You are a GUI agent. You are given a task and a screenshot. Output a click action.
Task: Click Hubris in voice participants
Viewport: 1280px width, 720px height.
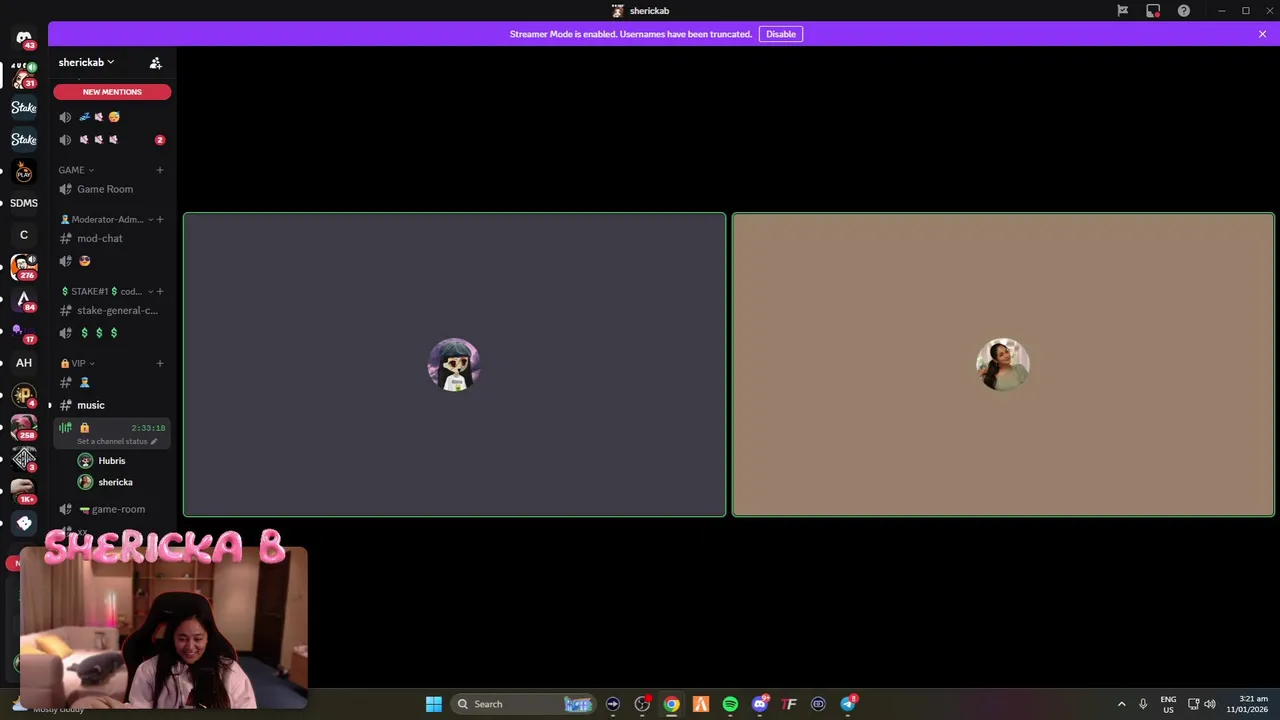pos(112,461)
